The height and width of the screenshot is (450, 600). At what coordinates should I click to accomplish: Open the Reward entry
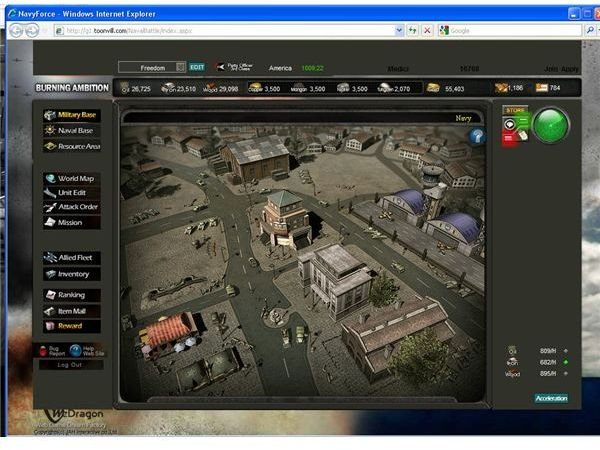pos(72,326)
